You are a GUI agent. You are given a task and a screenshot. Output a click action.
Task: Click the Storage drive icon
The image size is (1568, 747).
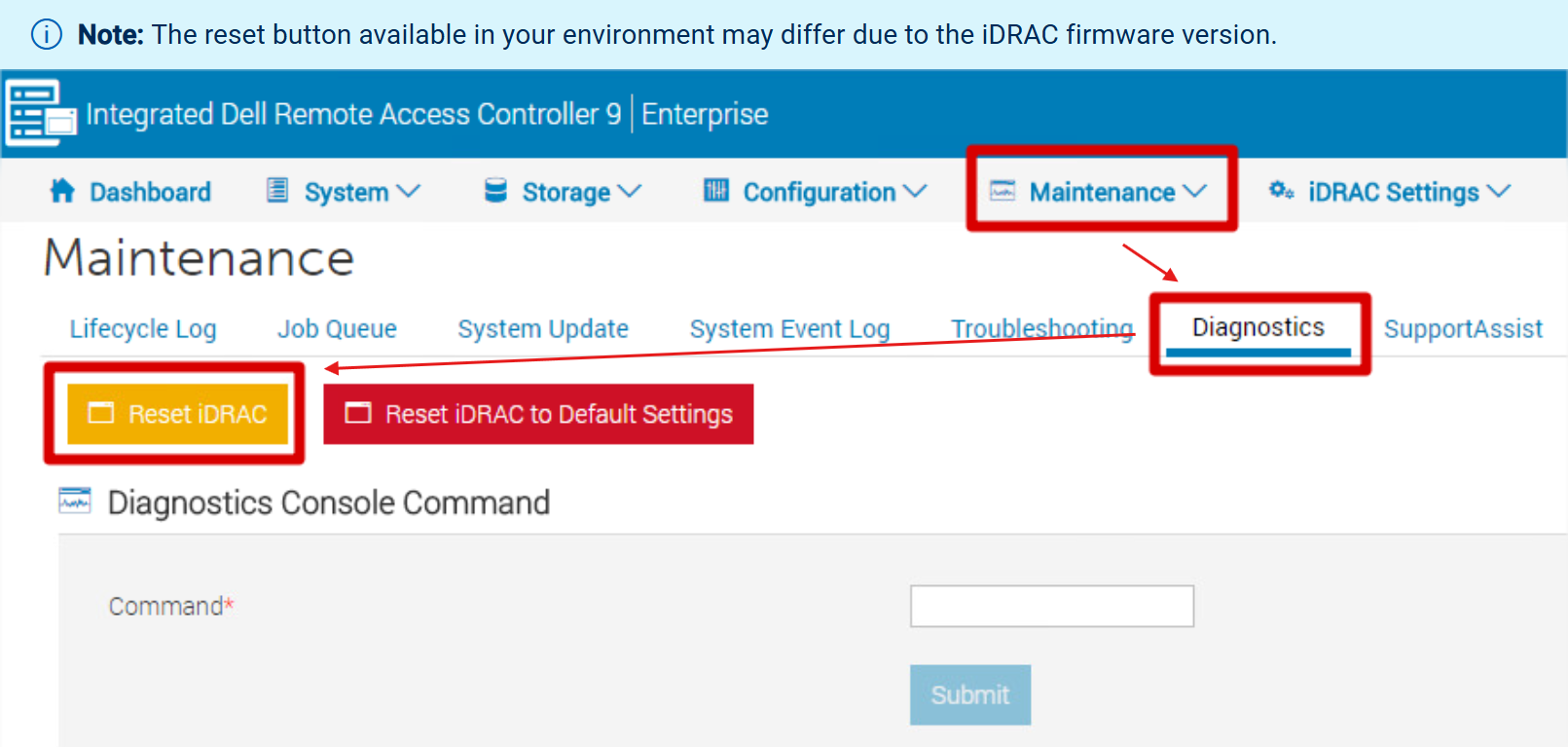click(x=496, y=190)
